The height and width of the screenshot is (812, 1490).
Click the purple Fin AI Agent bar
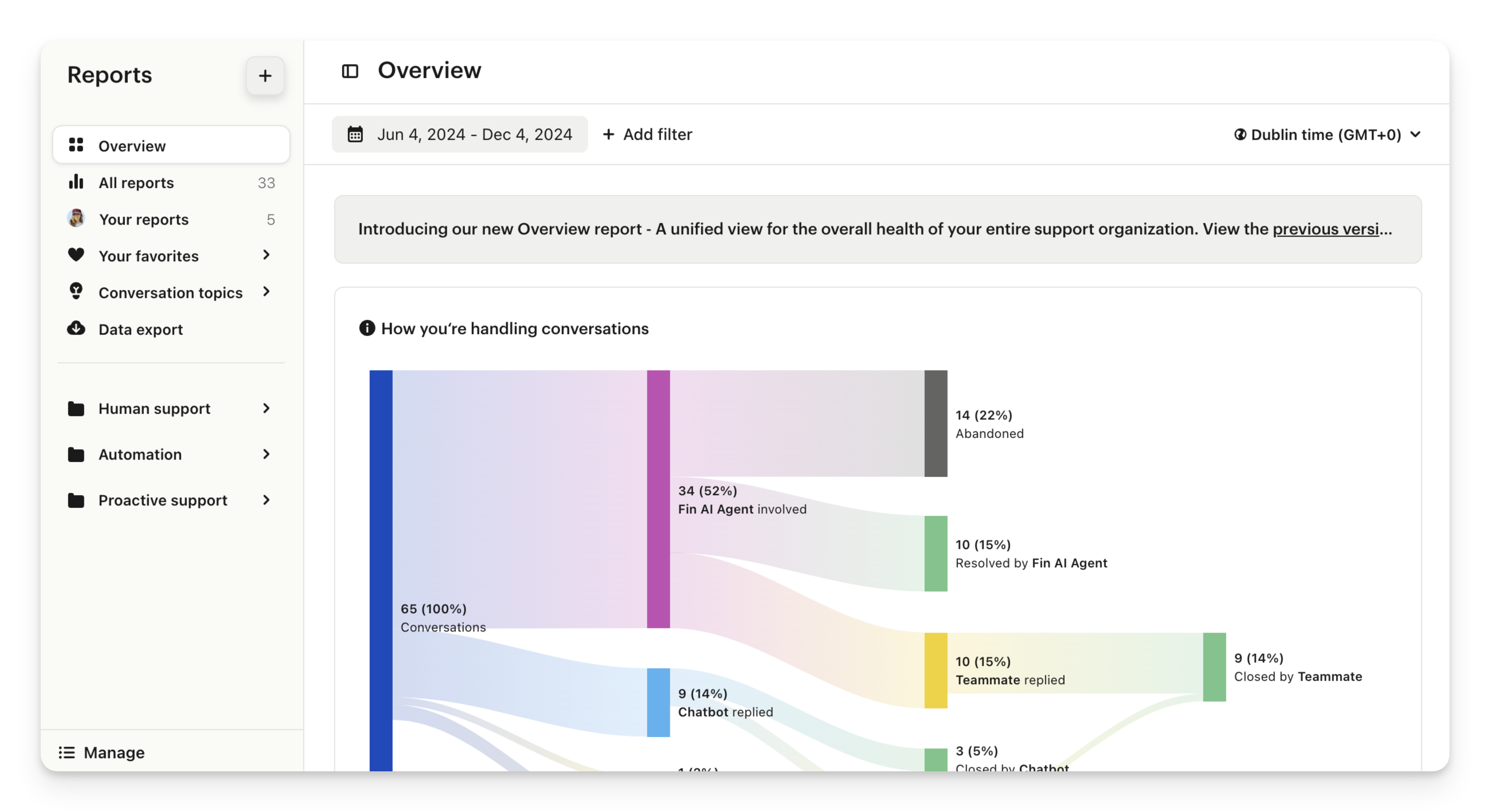658,499
